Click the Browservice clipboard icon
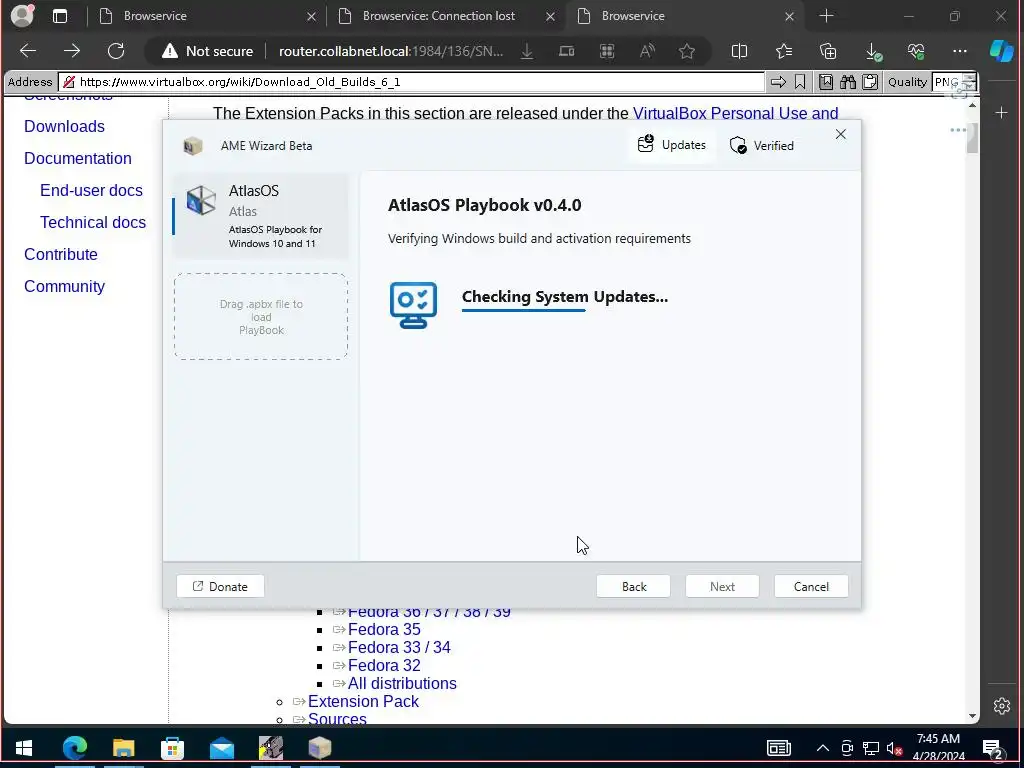The height and width of the screenshot is (768, 1024). coord(870,82)
